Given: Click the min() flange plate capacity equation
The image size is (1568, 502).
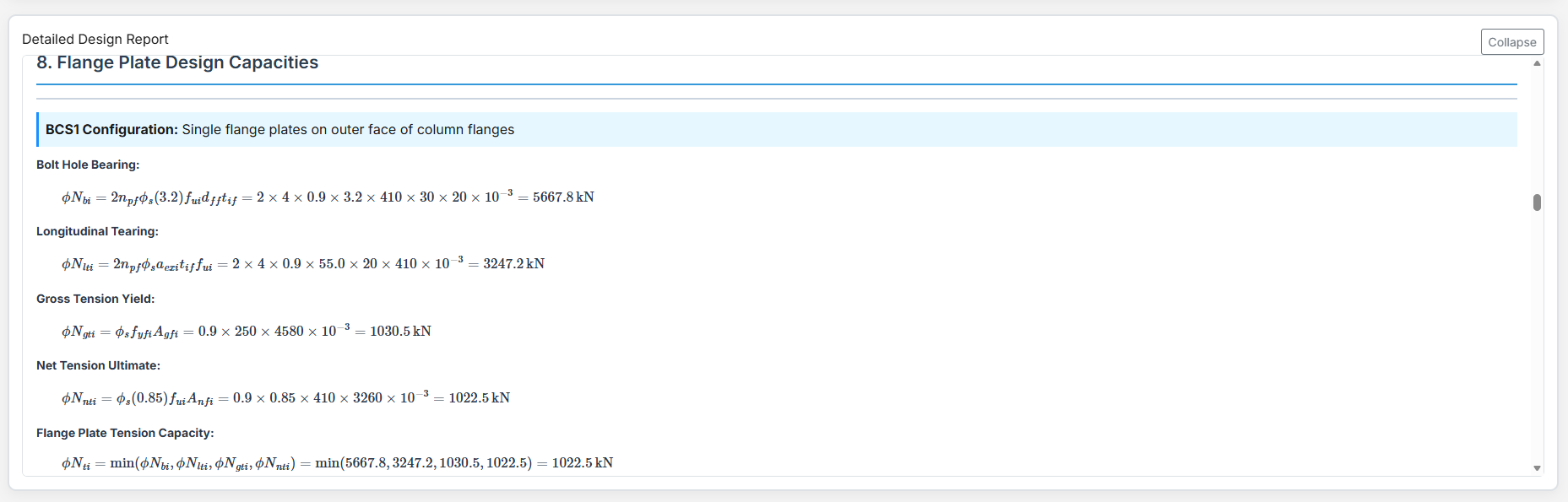Looking at the screenshot, I should pos(337,463).
